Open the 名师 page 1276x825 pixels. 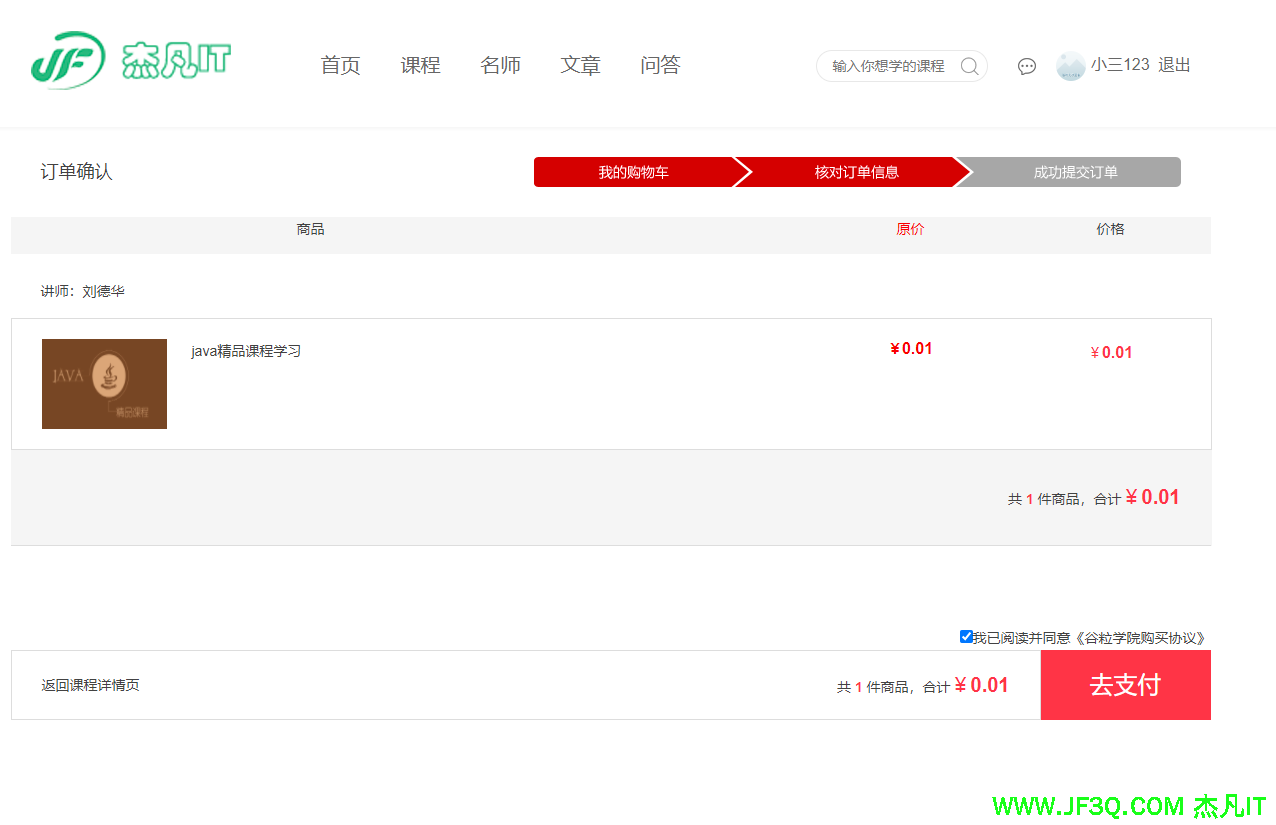pyautogui.click(x=500, y=66)
